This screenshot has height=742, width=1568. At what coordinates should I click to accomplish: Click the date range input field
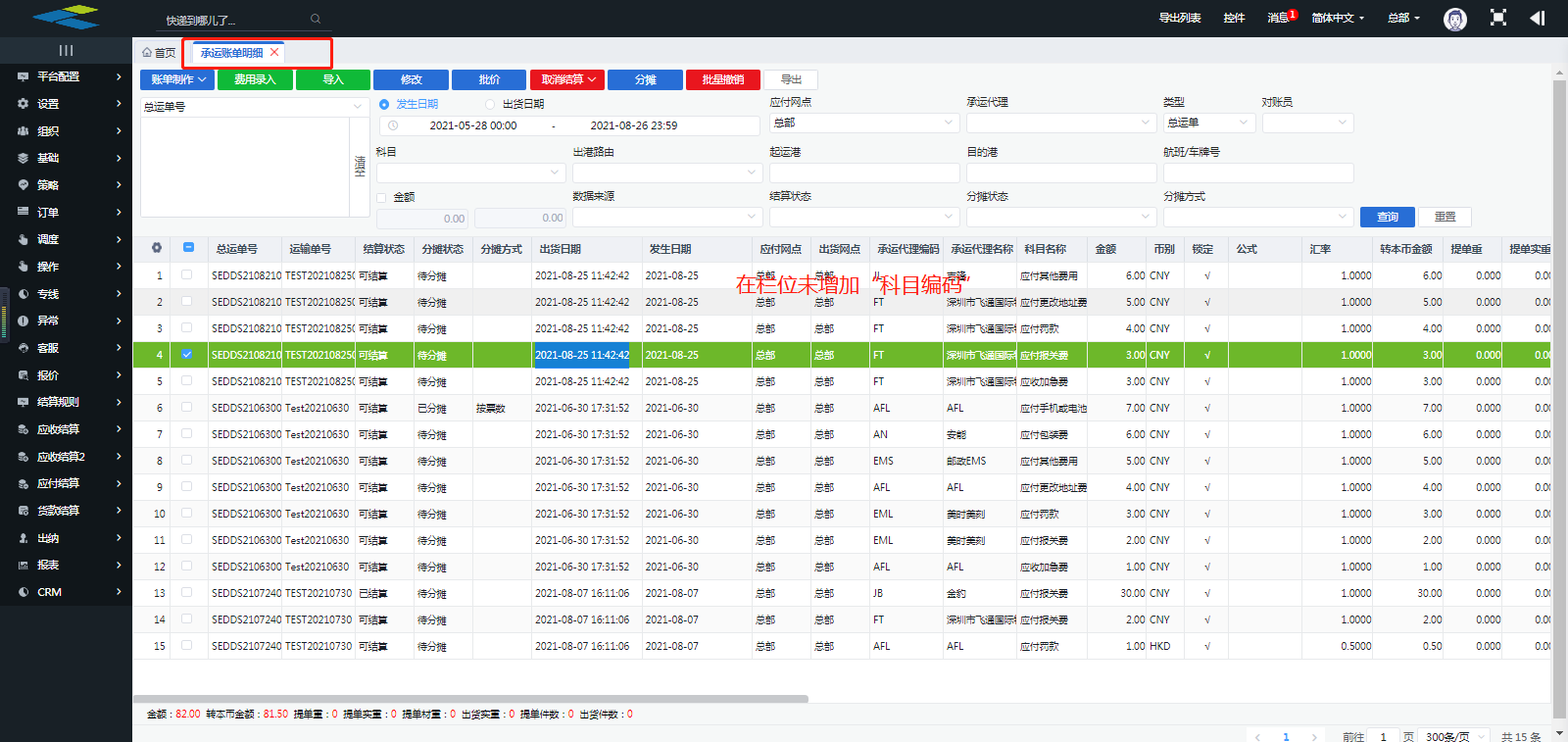[568, 125]
